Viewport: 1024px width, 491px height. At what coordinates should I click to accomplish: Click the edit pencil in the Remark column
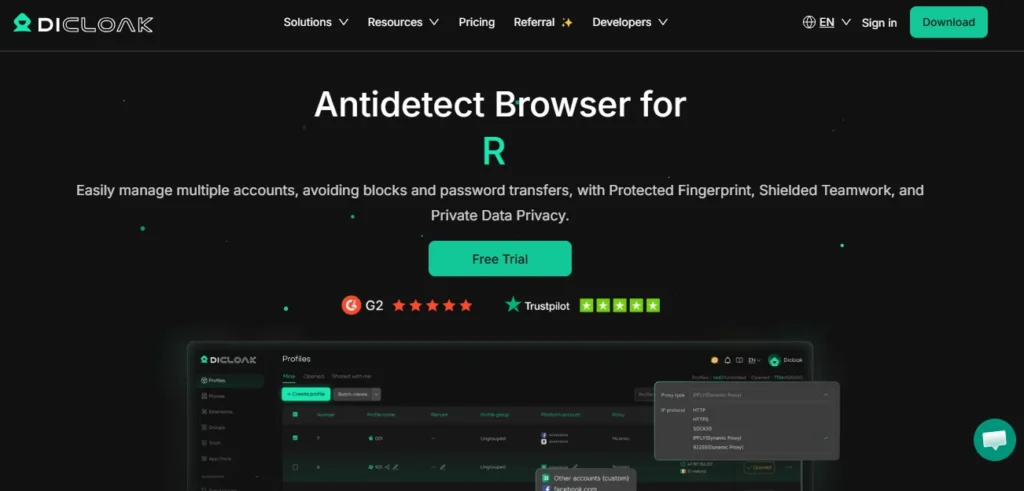(x=443, y=467)
